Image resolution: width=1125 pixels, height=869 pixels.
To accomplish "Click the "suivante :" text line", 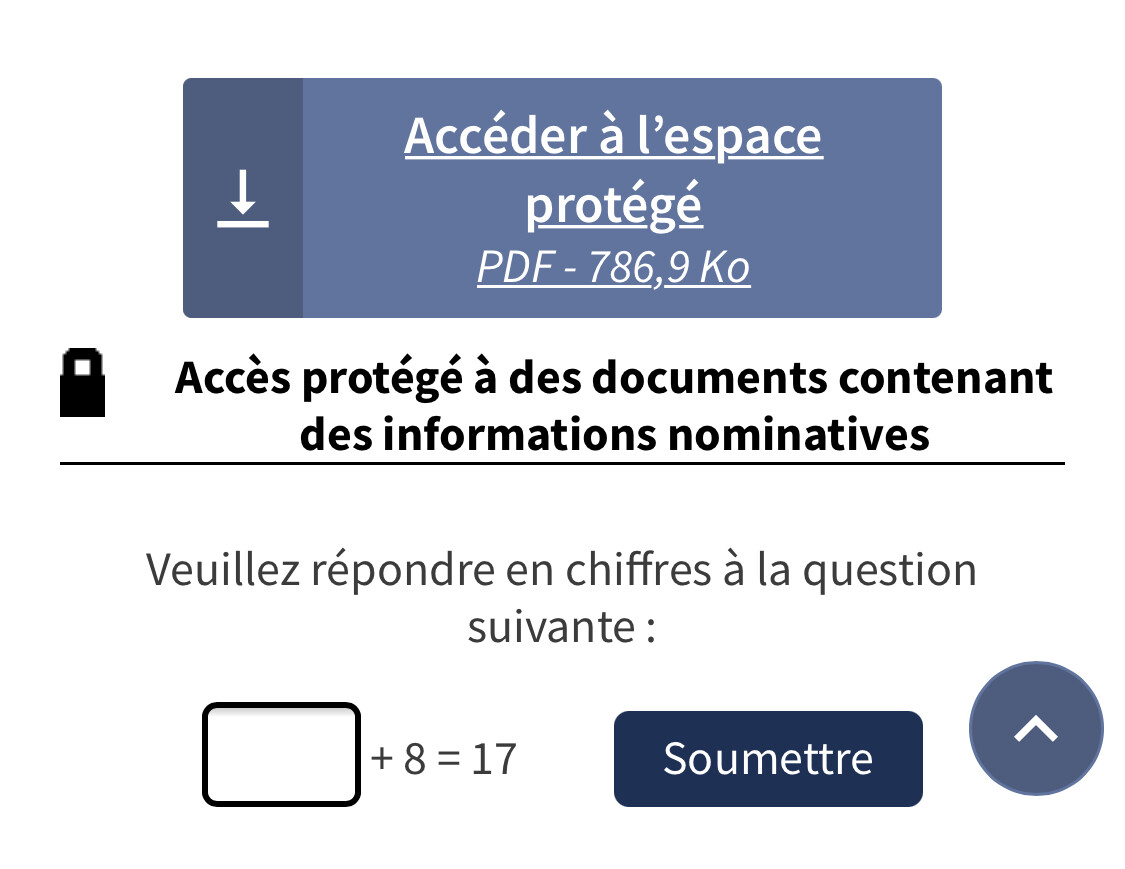I will [562, 627].
